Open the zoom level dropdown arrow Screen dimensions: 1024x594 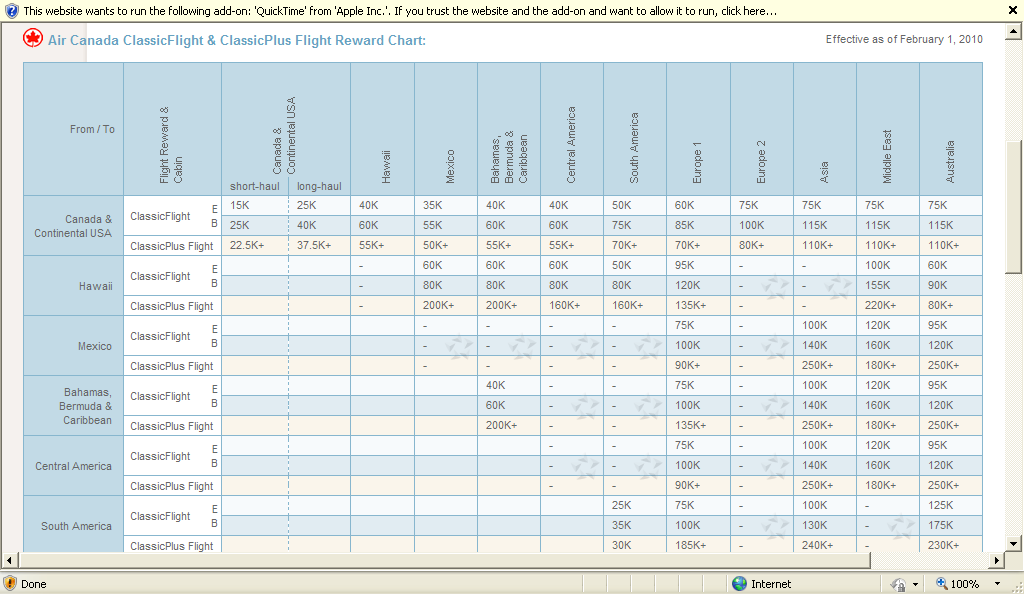(997, 584)
